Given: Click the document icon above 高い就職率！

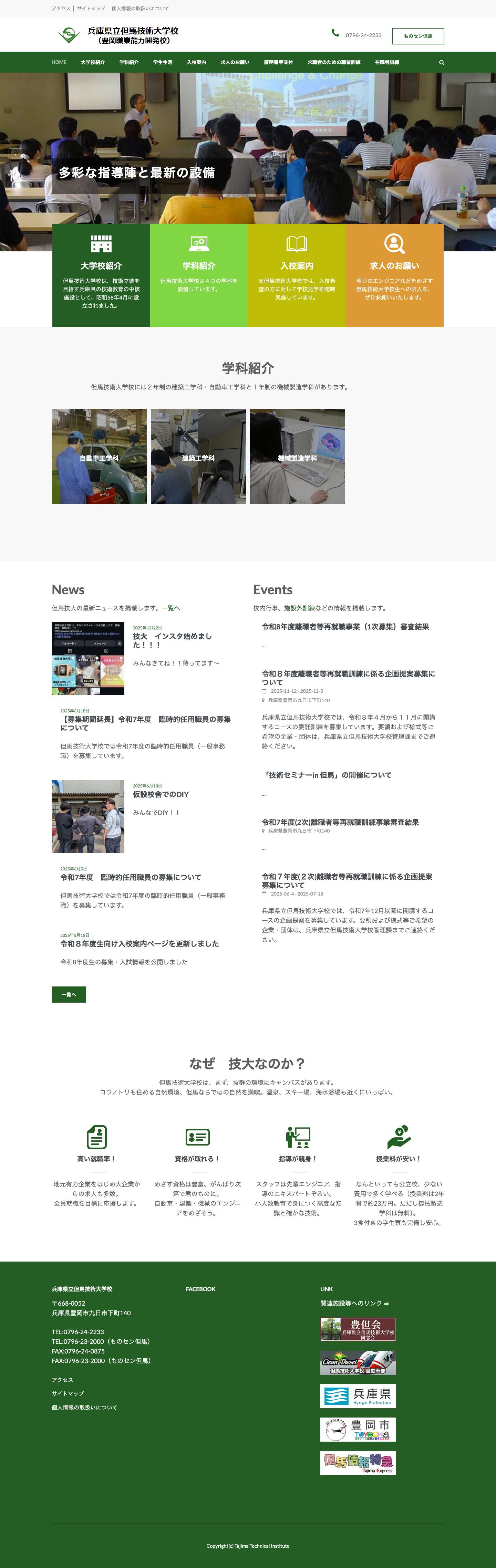Looking at the screenshot, I should (97, 1137).
